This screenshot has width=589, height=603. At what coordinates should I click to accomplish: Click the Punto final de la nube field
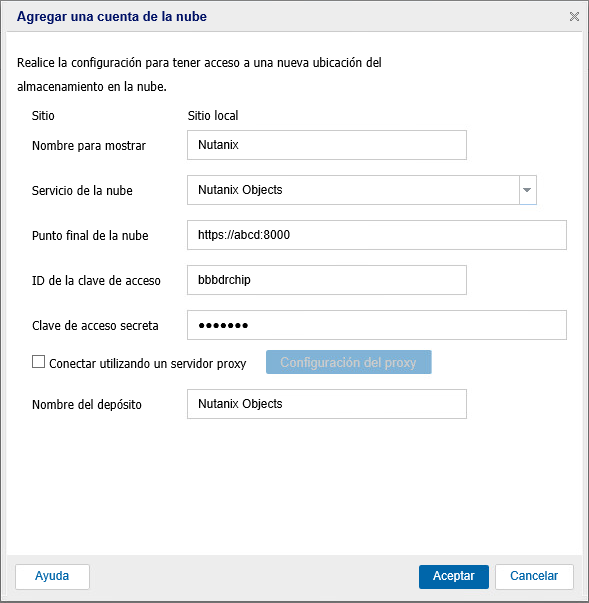tap(377, 235)
